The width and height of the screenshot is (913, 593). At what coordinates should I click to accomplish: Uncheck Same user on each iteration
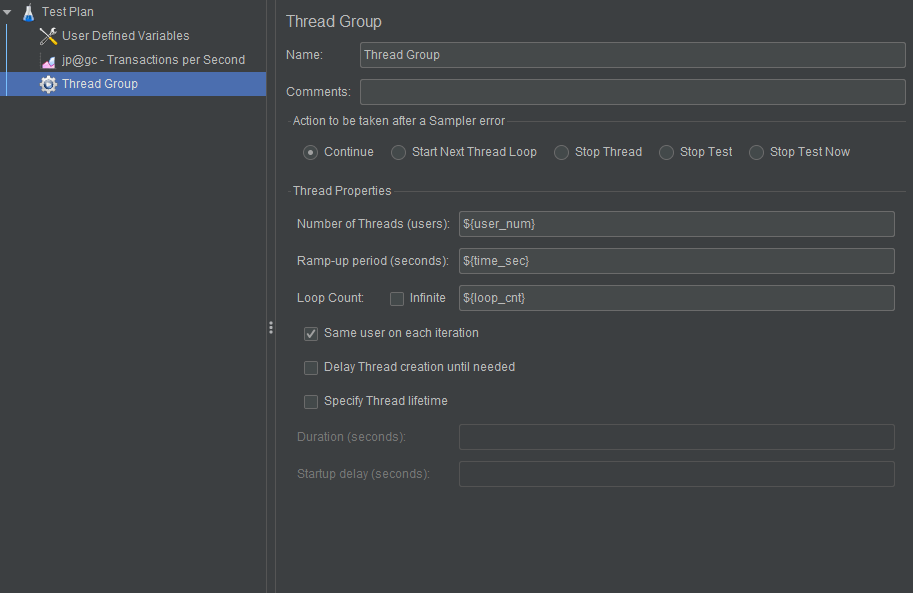311,334
